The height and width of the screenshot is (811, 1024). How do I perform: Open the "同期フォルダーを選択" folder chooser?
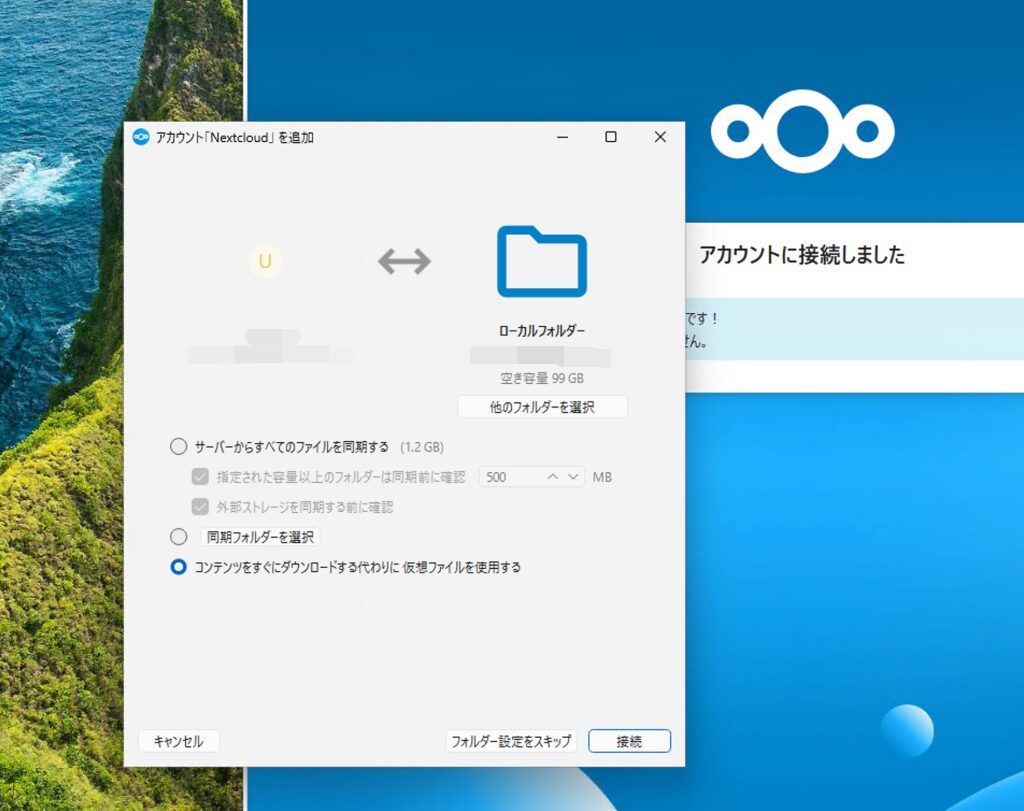pos(260,537)
